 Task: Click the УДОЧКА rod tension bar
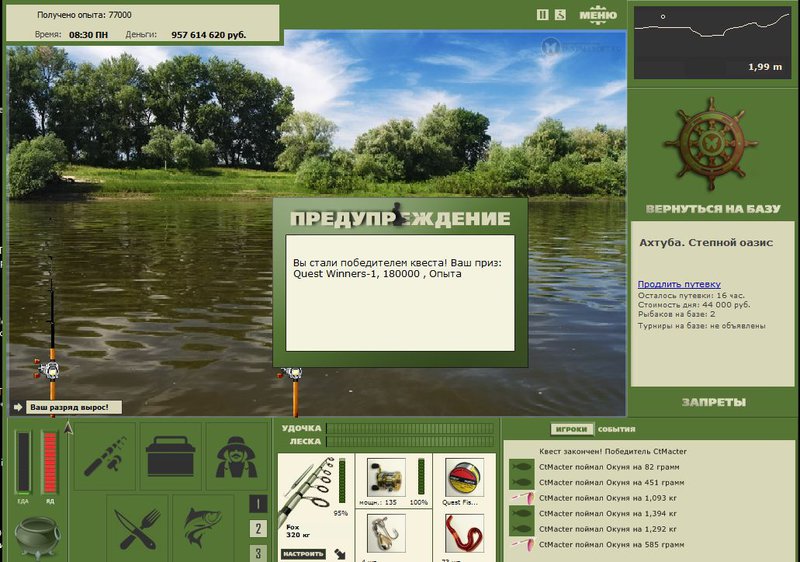point(410,428)
